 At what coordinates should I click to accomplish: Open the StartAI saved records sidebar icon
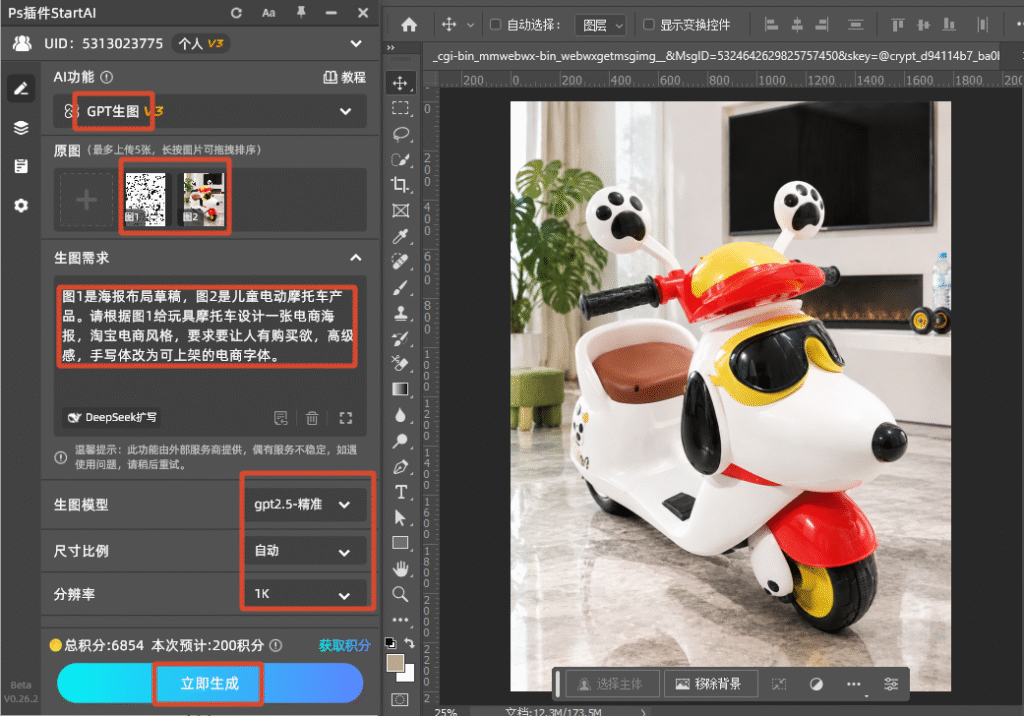(x=21, y=166)
